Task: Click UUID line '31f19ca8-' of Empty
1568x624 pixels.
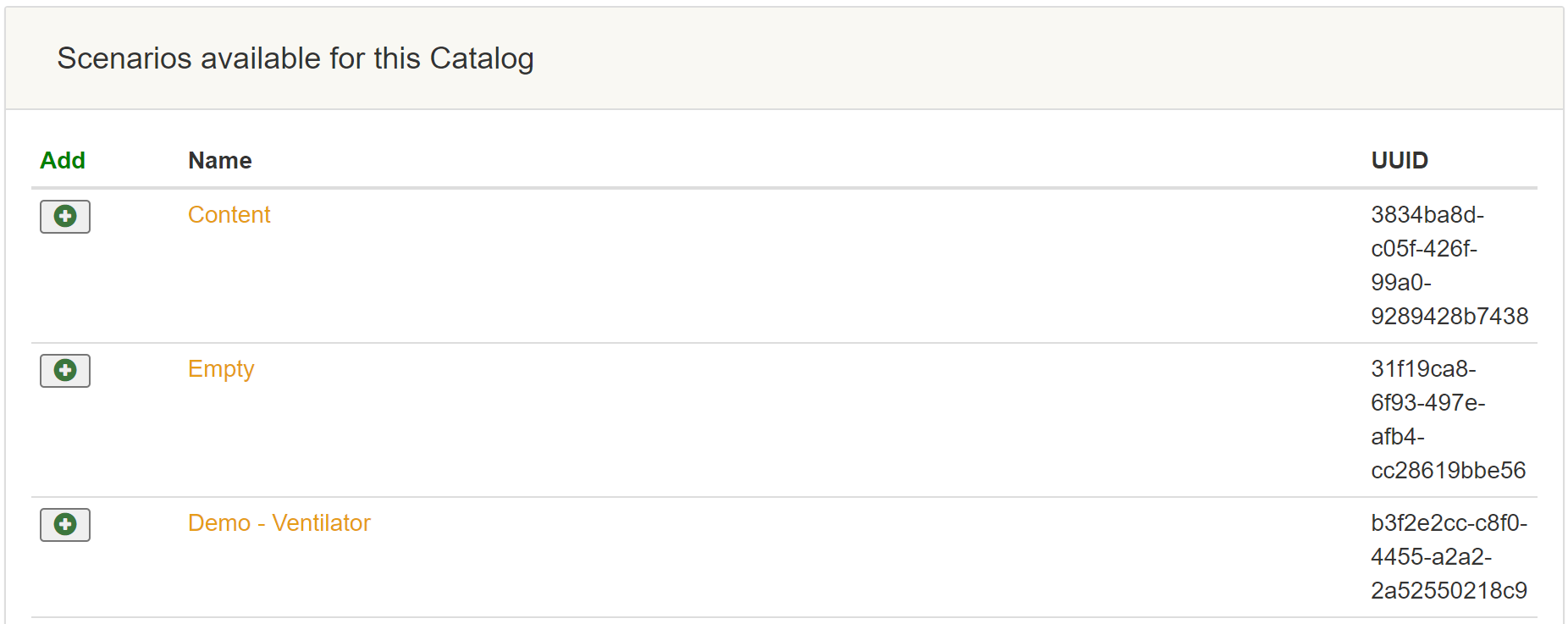Action: click(x=1423, y=369)
